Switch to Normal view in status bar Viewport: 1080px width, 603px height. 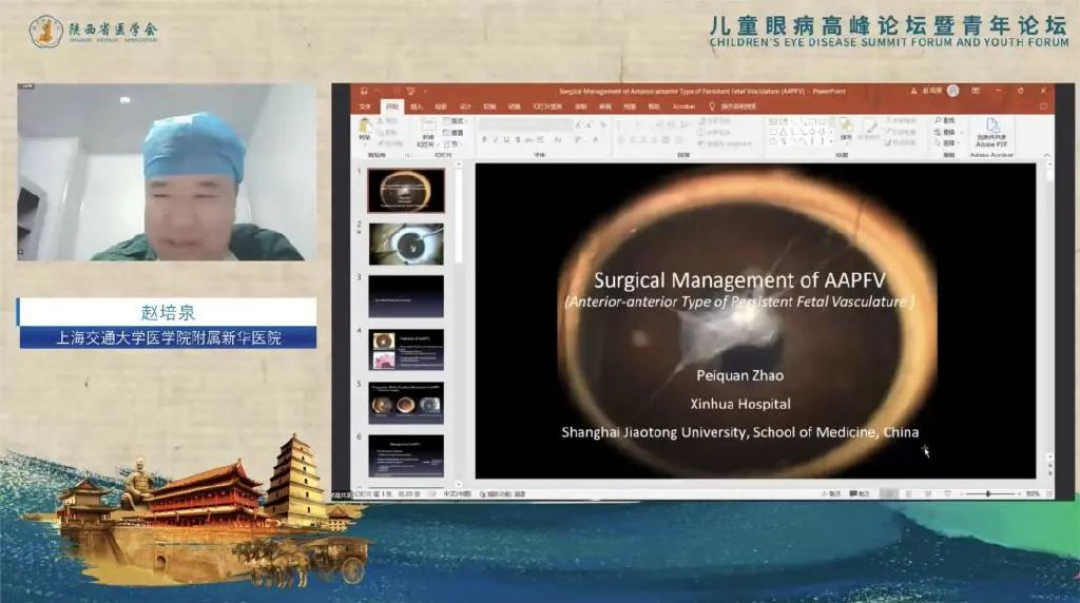(x=889, y=494)
